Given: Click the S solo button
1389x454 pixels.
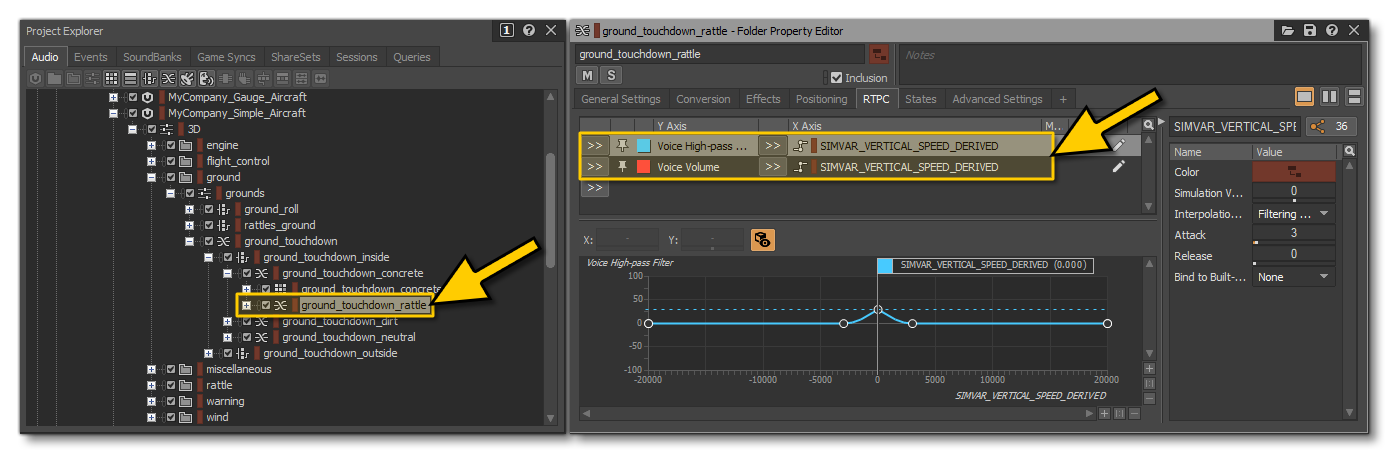Looking at the screenshot, I should pyautogui.click(x=611, y=75).
